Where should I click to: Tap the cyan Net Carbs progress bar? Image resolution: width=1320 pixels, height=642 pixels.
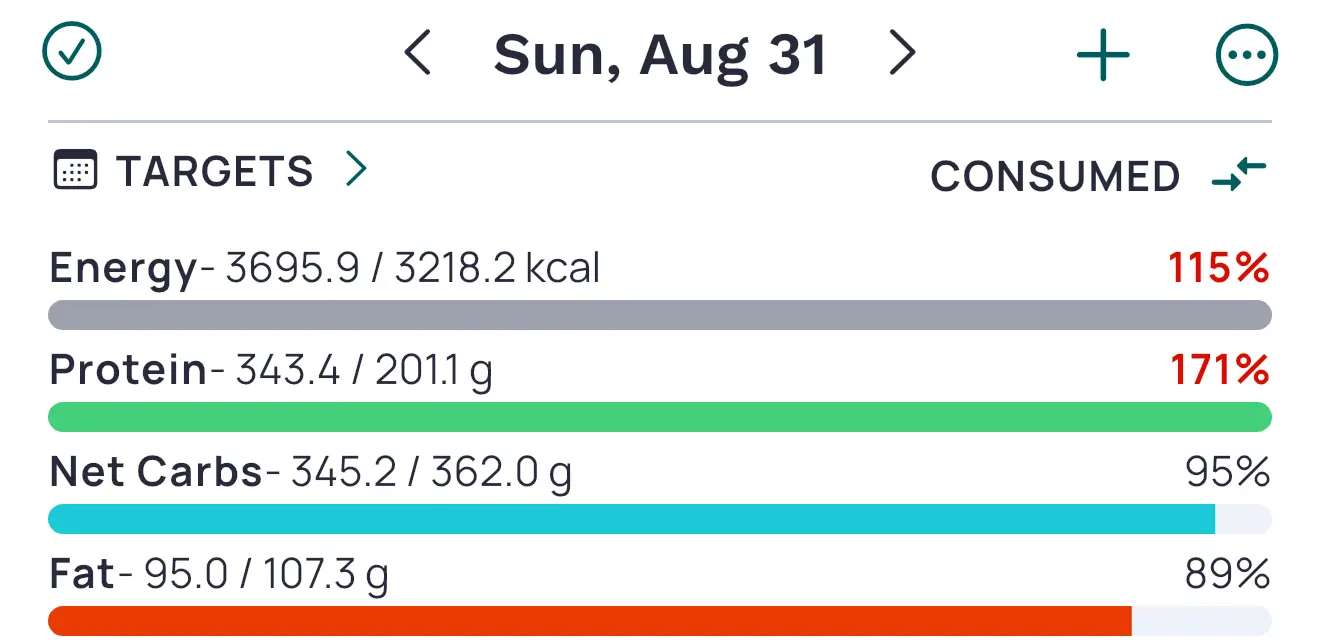tap(632, 519)
